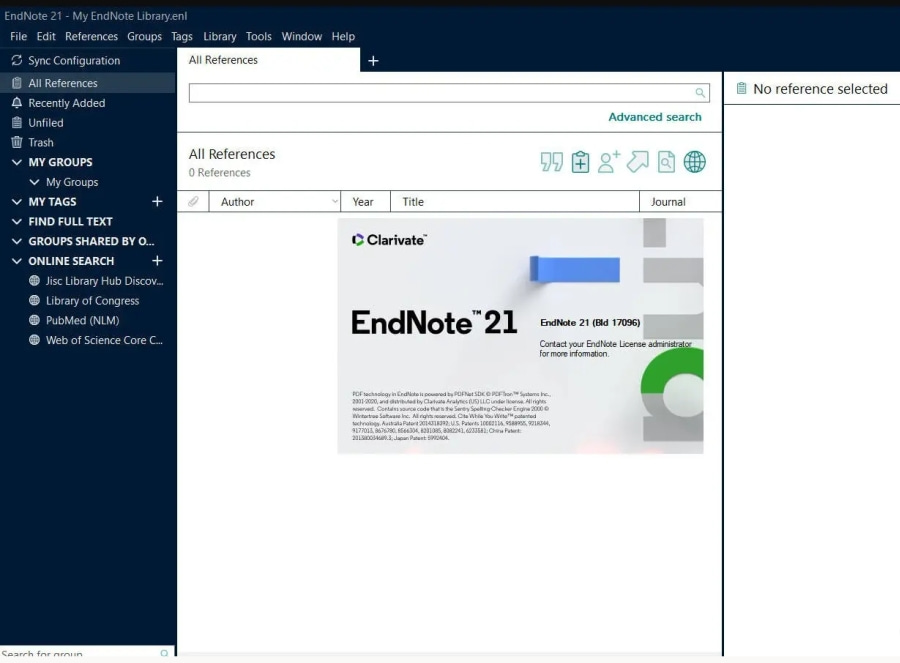The width and height of the screenshot is (900, 663).
Task: Collapse the ONLINE SEARCH section
Action: (x=16, y=261)
